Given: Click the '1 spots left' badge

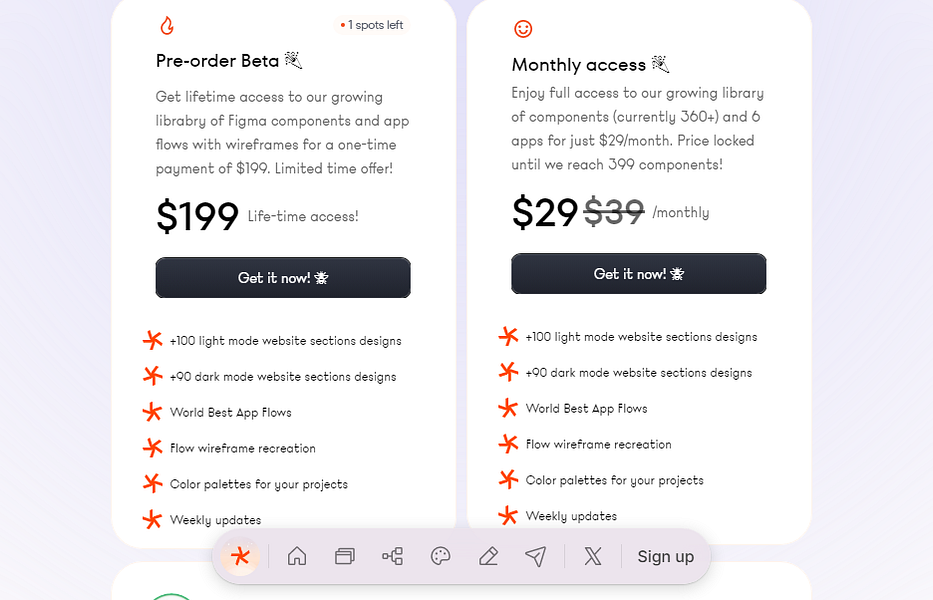Looking at the screenshot, I should [372, 25].
